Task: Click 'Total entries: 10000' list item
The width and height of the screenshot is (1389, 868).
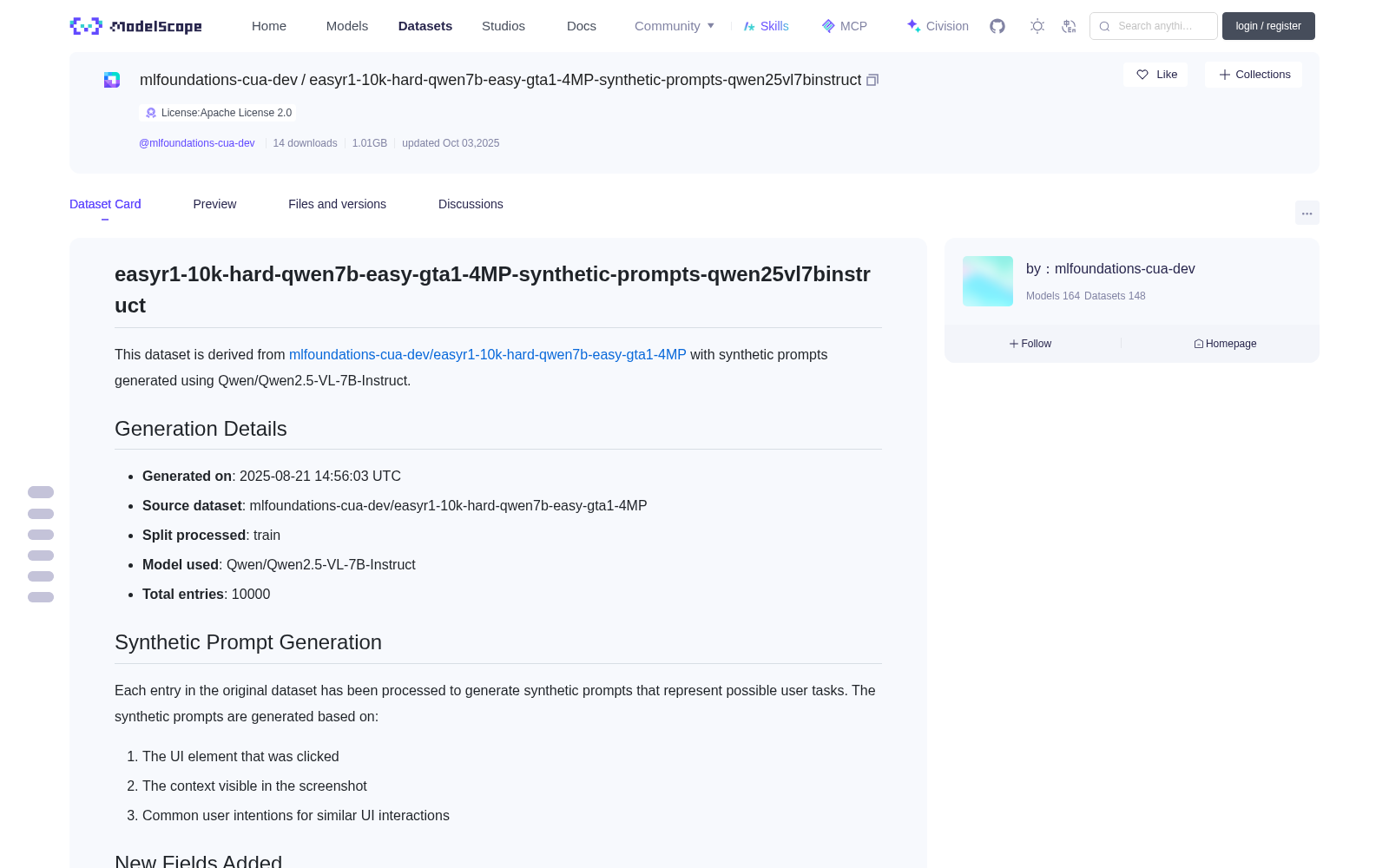Action: point(207,594)
